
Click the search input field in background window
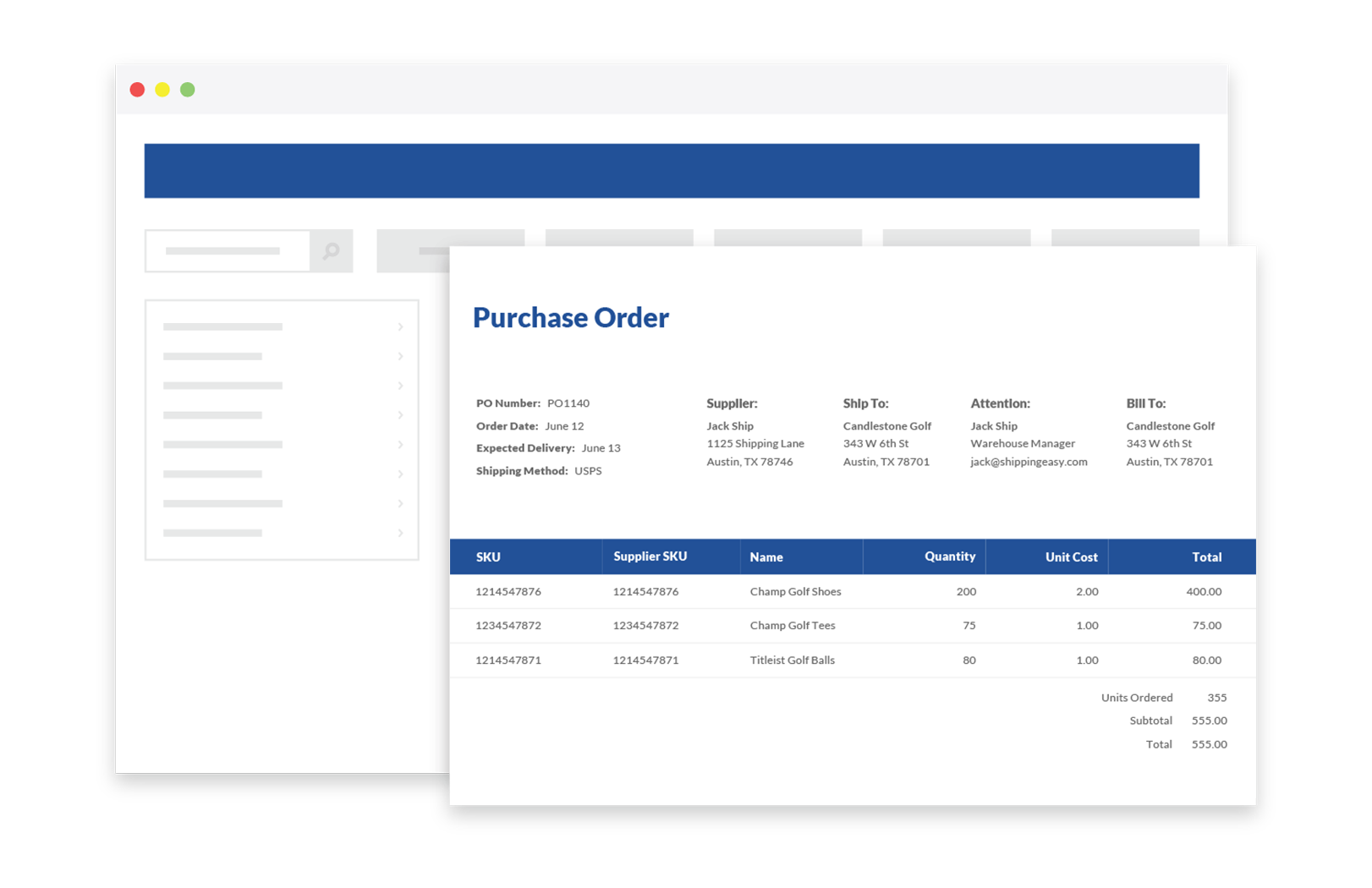tap(228, 251)
